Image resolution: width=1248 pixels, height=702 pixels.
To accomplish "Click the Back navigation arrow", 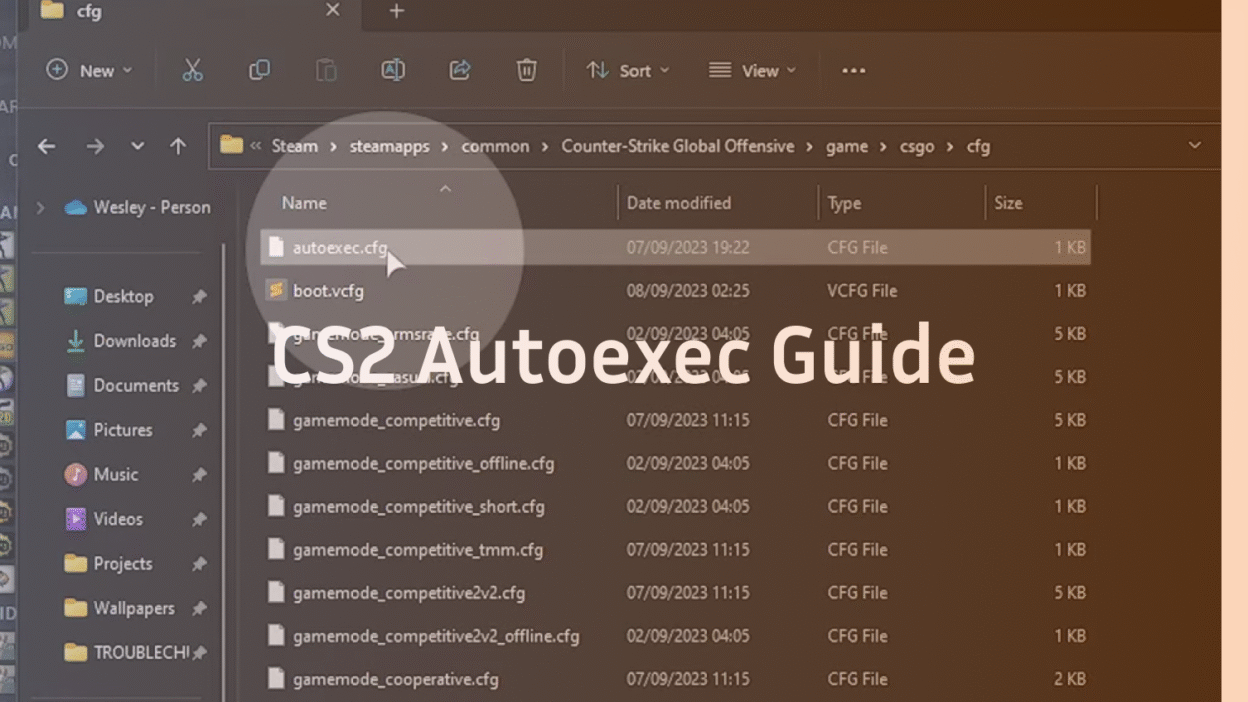I will point(46,146).
